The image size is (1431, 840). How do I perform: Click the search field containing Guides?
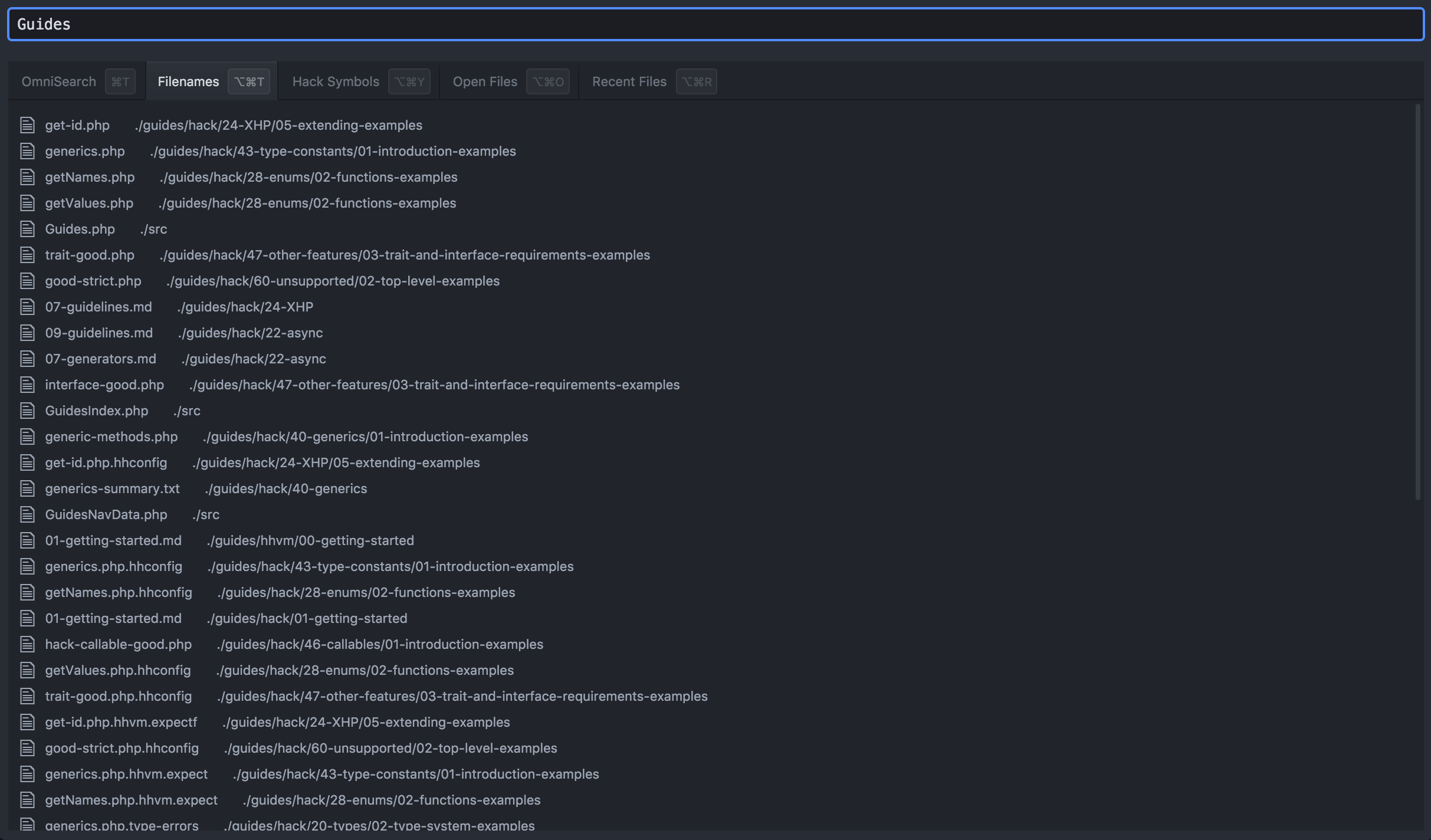[715, 24]
